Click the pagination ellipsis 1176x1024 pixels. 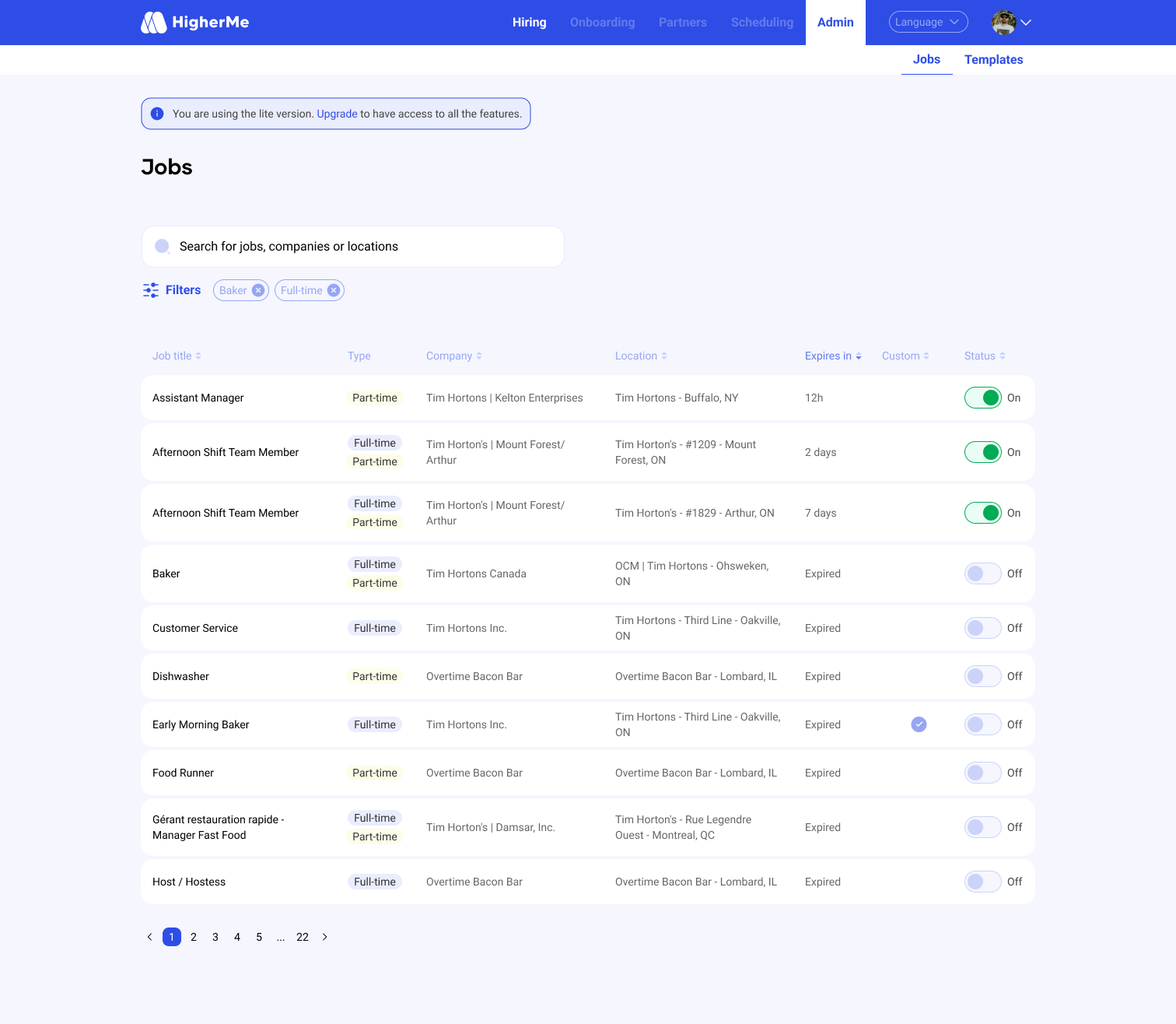click(x=281, y=937)
